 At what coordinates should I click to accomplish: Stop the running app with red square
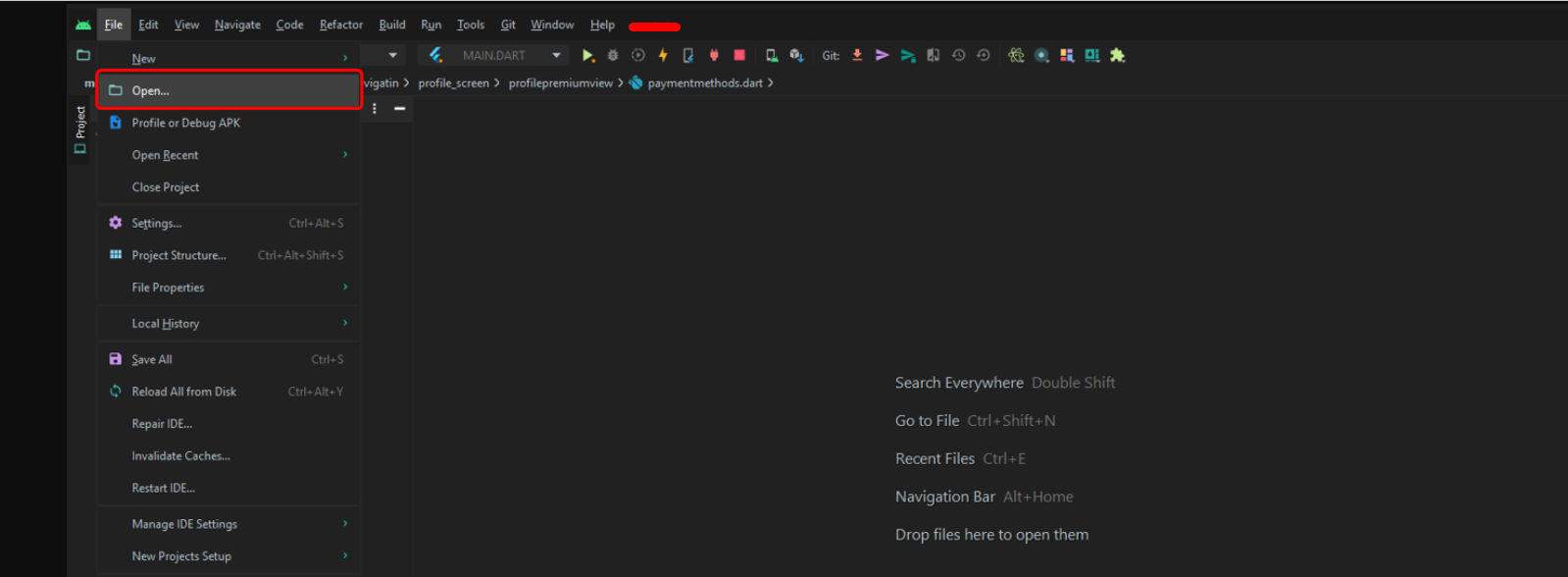739,56
